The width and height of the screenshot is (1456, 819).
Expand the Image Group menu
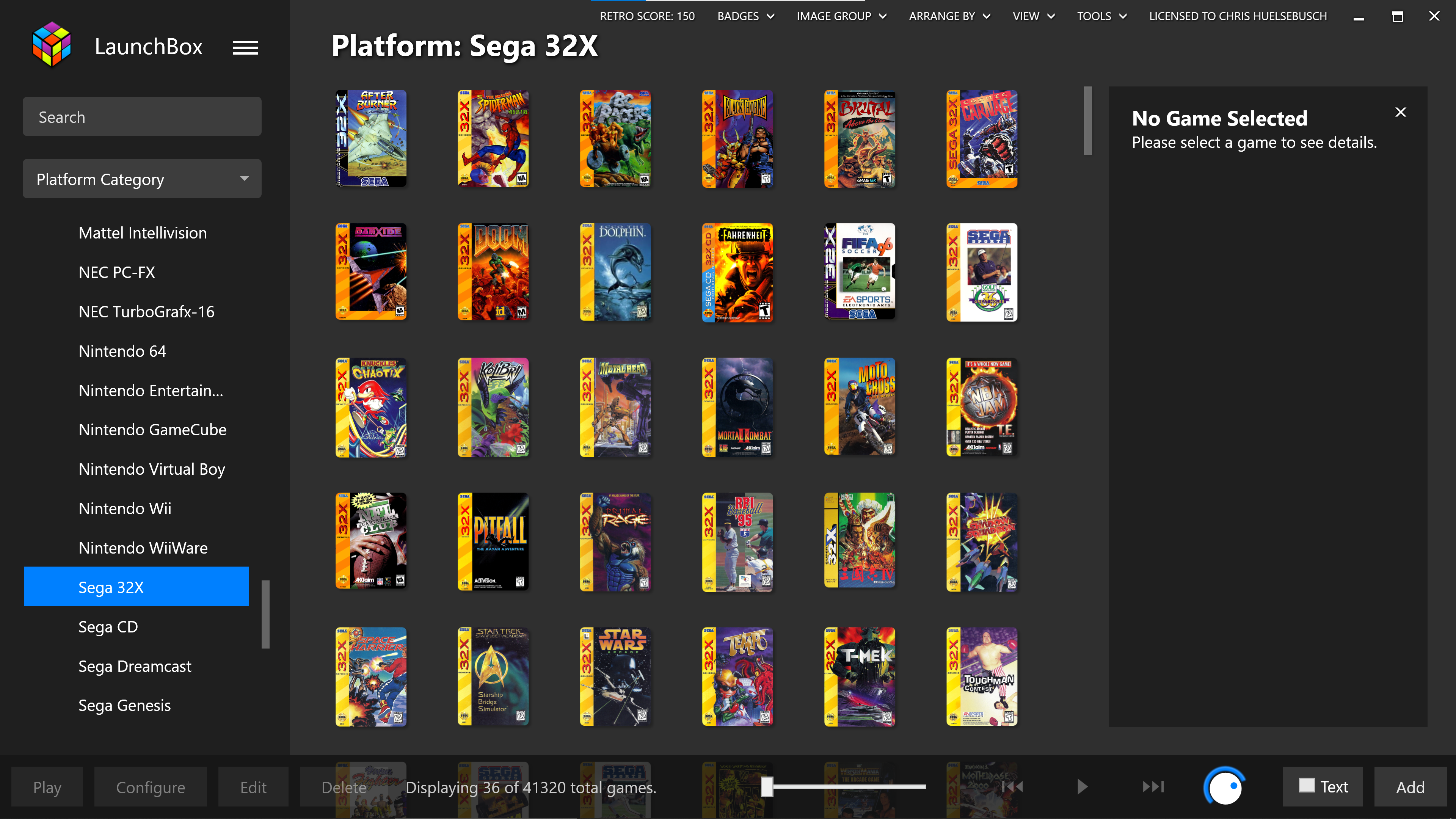click(841, 16)
